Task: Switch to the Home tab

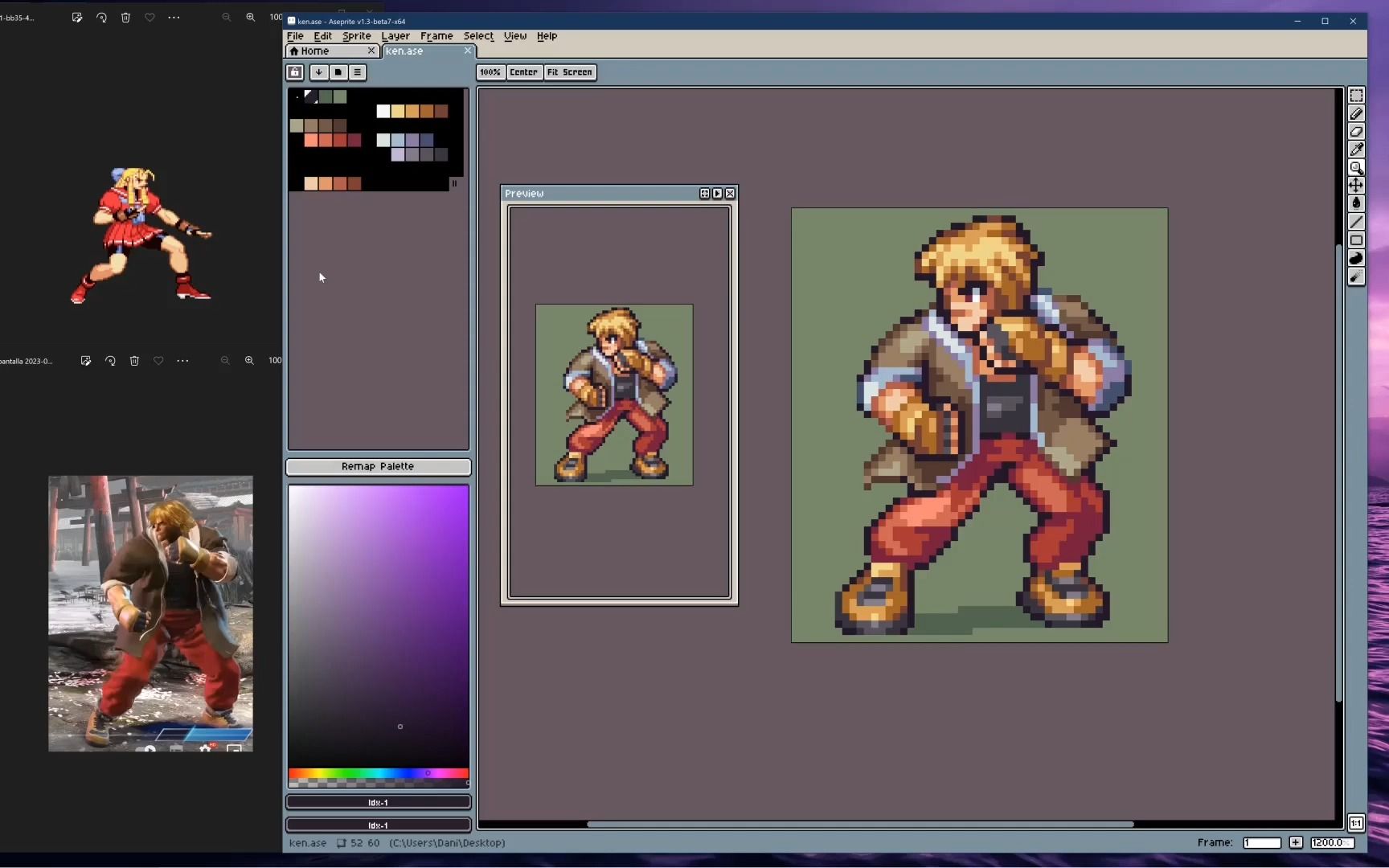Action: (x=332, y=51)
